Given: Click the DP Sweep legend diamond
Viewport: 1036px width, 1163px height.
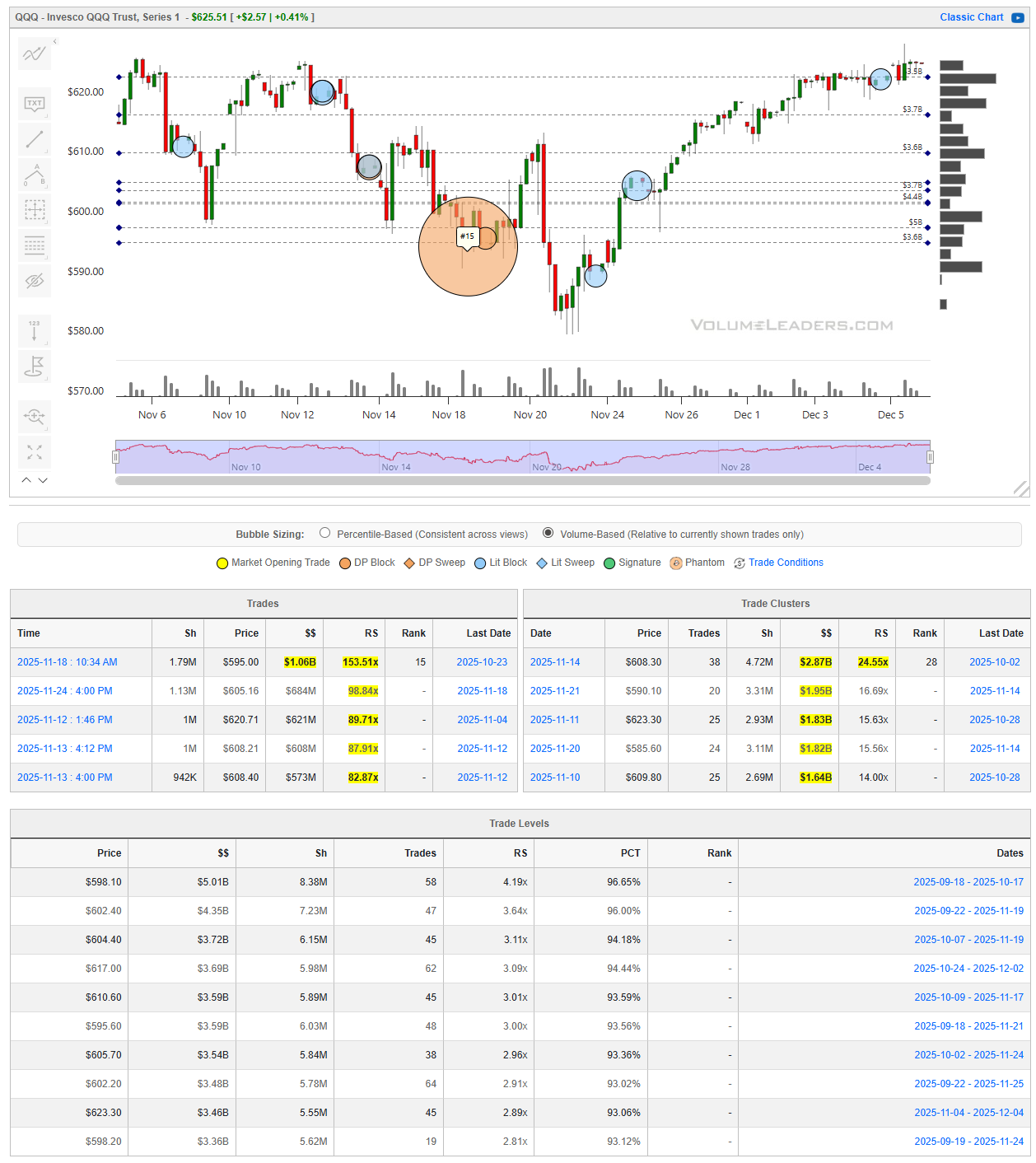Looking at the screenshot, I should tap(409, 563).
